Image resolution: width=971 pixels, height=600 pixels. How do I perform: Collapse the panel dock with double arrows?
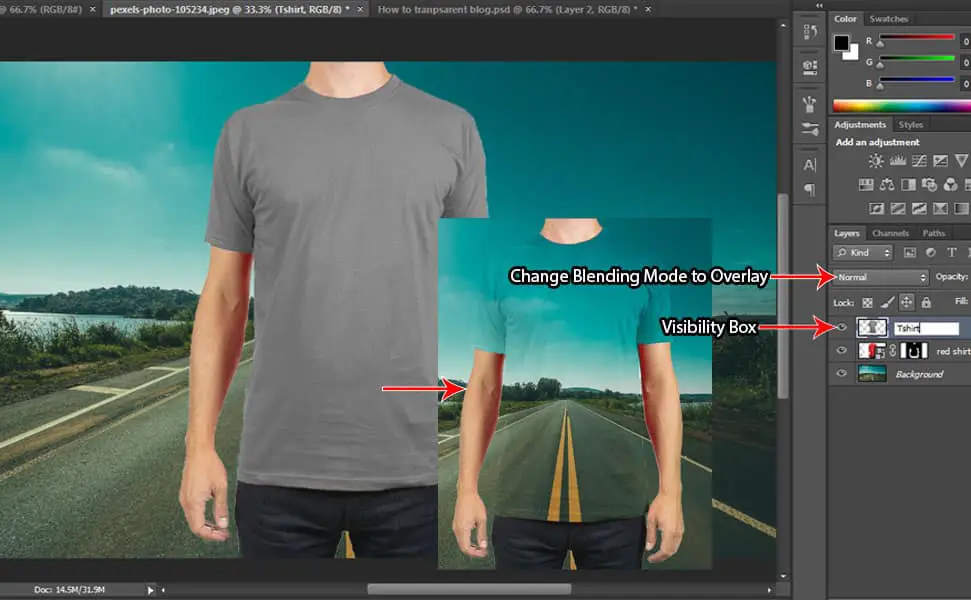pos(819,5)
